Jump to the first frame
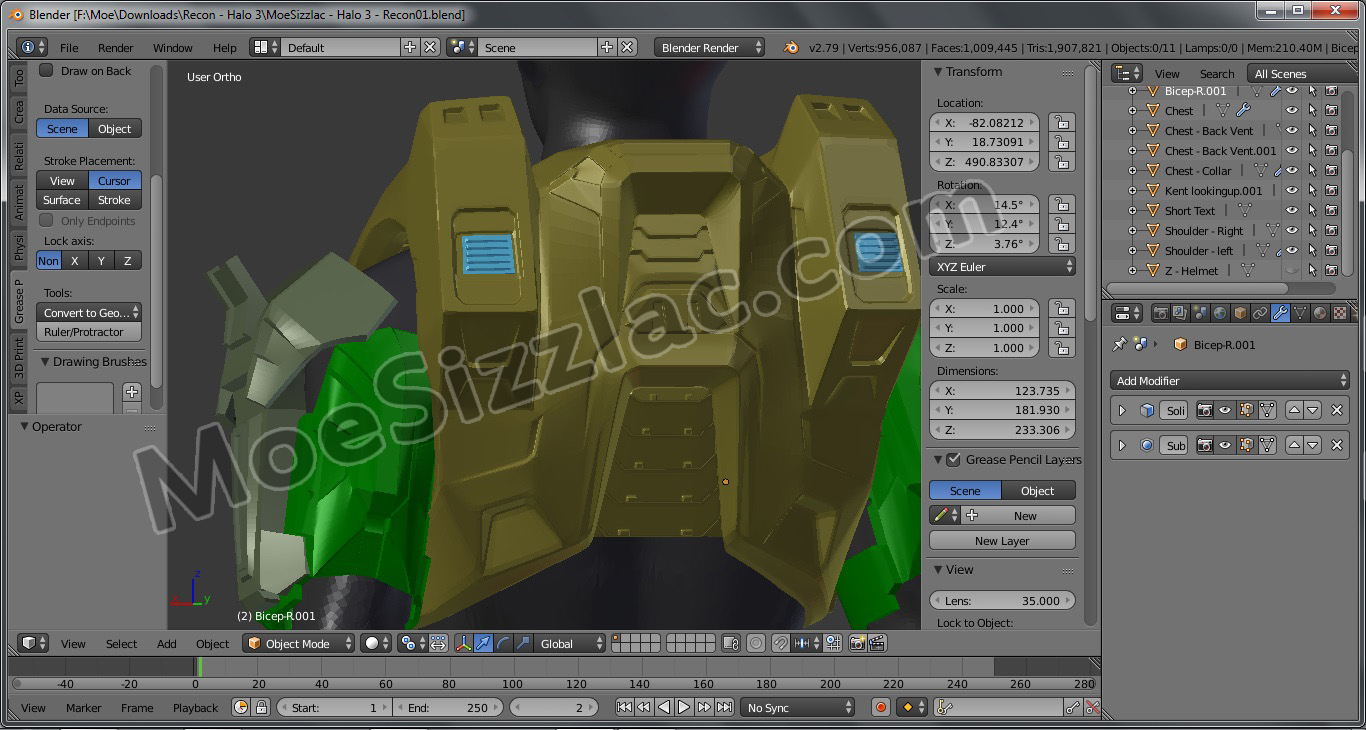 (x=624, y=708)
